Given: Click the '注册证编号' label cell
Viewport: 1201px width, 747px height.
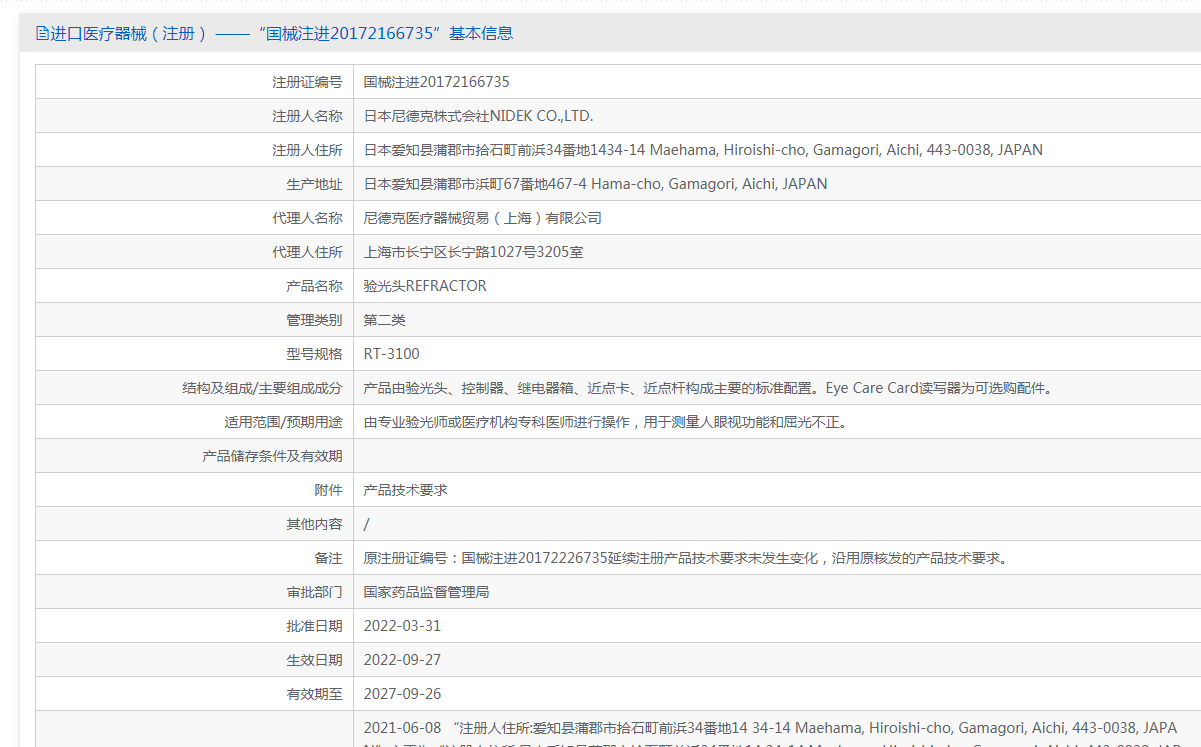Looking at the screenshot, I should (195, 82).
